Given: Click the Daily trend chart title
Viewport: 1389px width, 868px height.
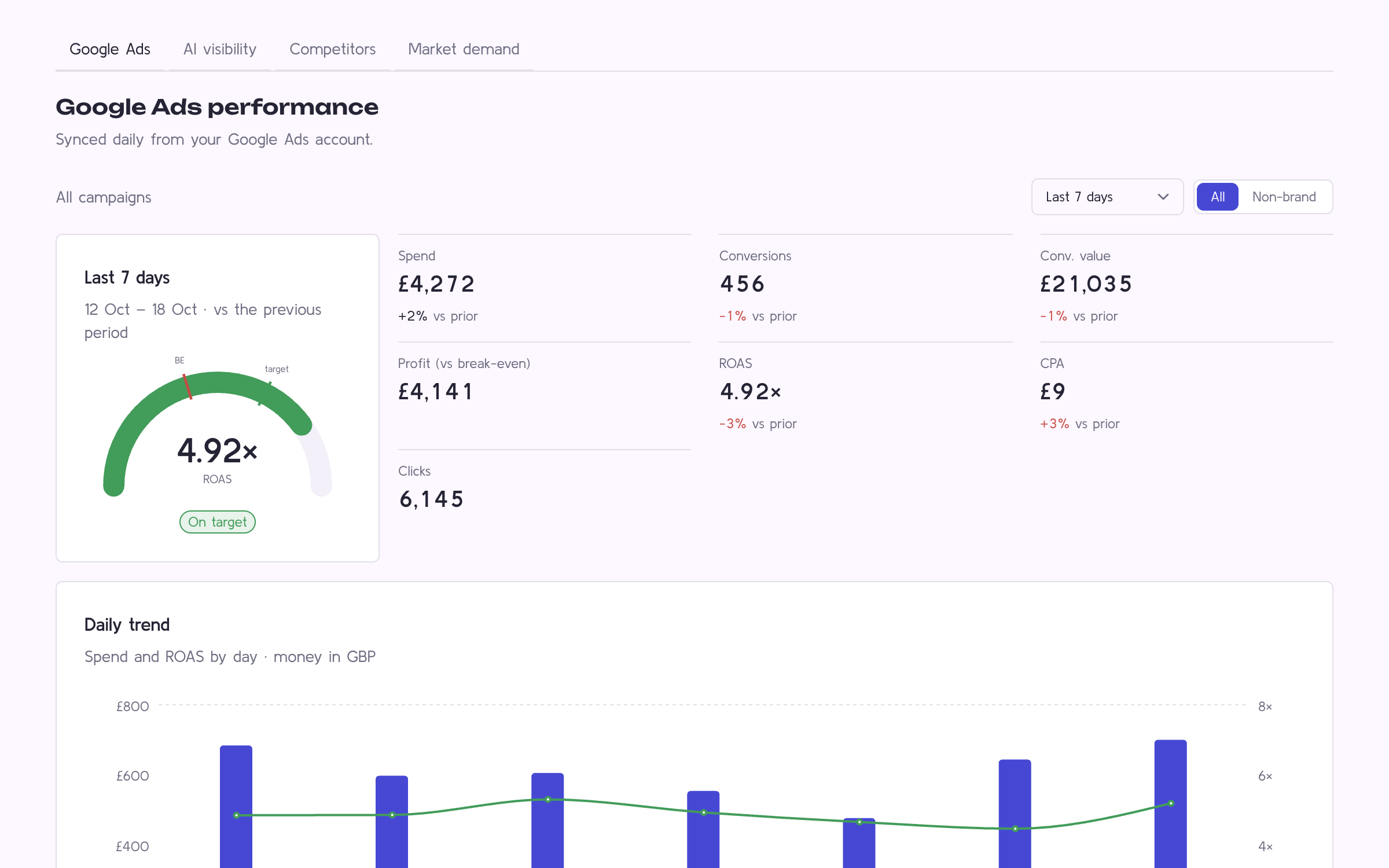Looking at the screenshot, I should pos(127,625).
